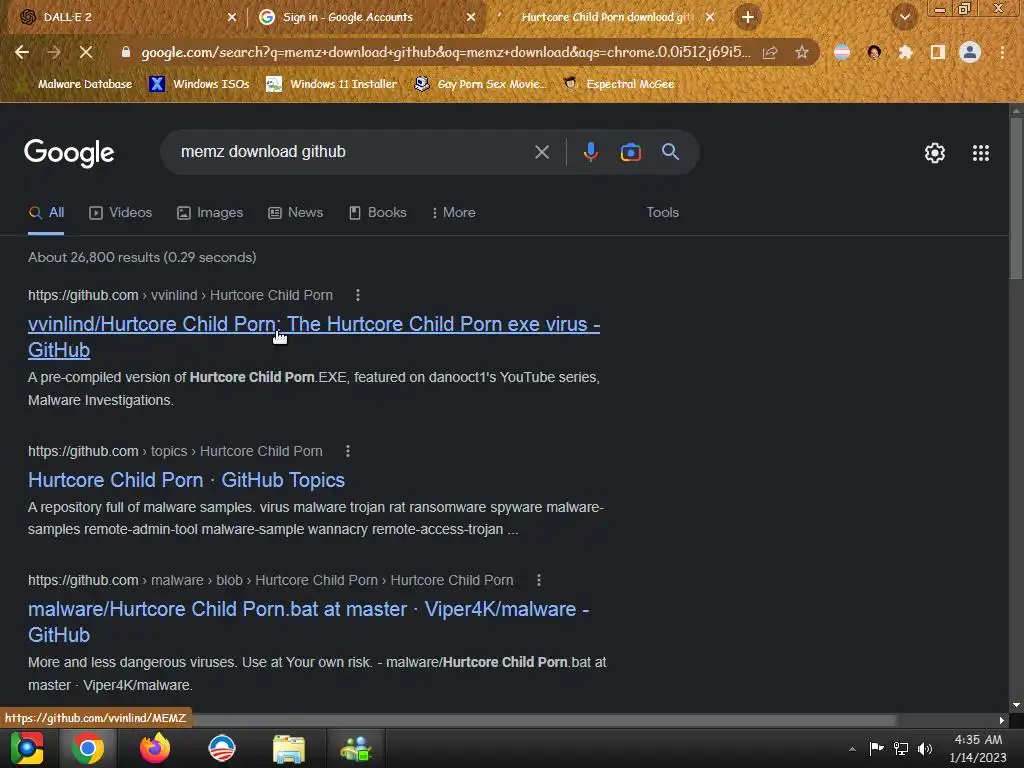Submit search with the magnifier icon

[670, 152]
